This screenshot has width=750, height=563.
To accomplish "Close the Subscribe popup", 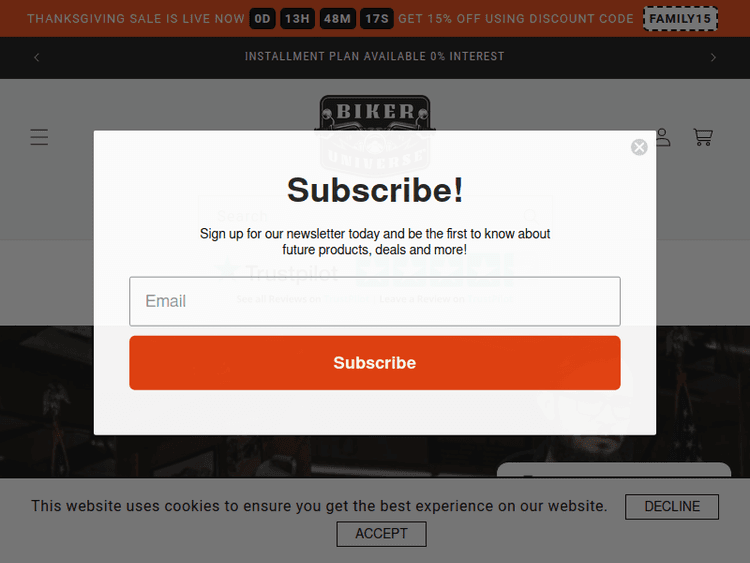I will point(639,147).
